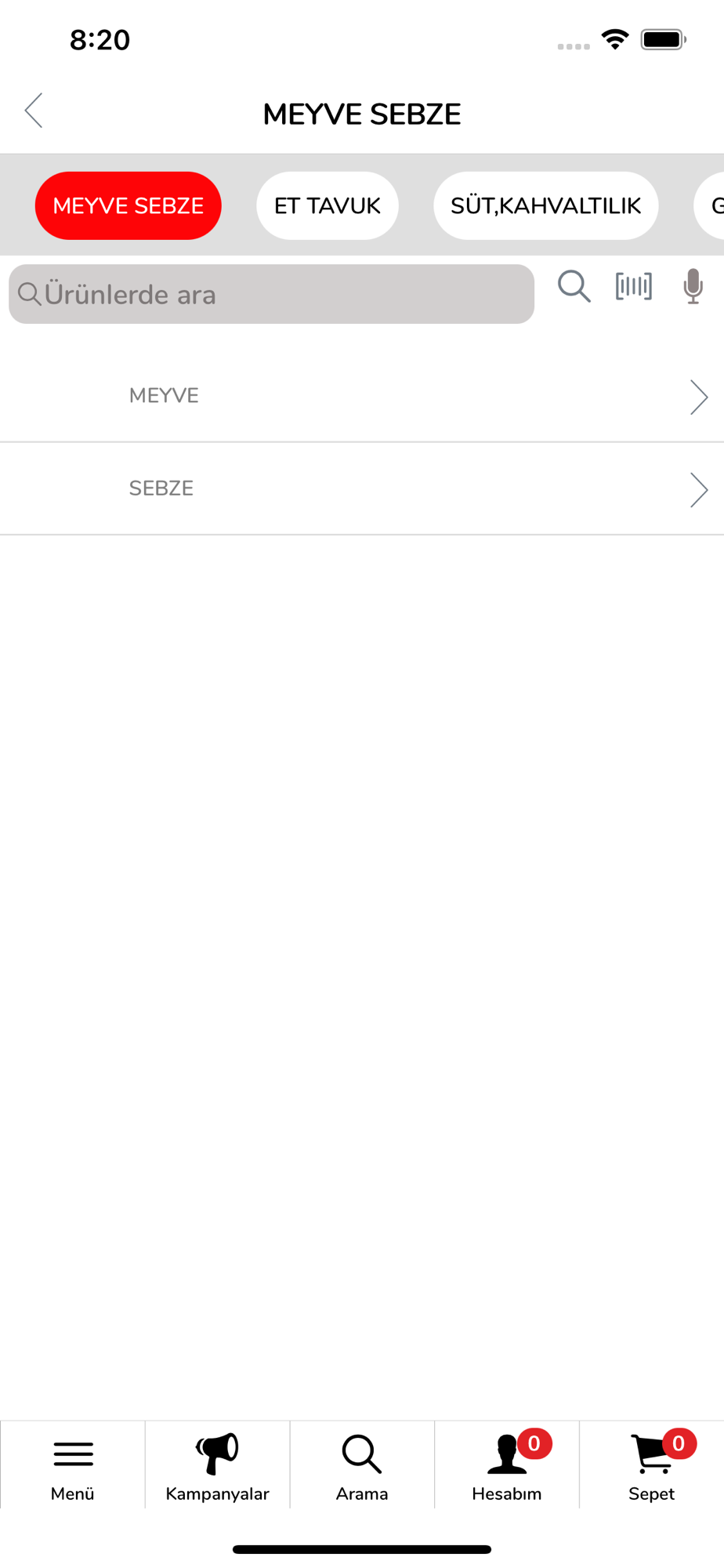Expand the MEYVE category chevron
The width and height of the screenshot is (724, 1568).
click(699, 397)
